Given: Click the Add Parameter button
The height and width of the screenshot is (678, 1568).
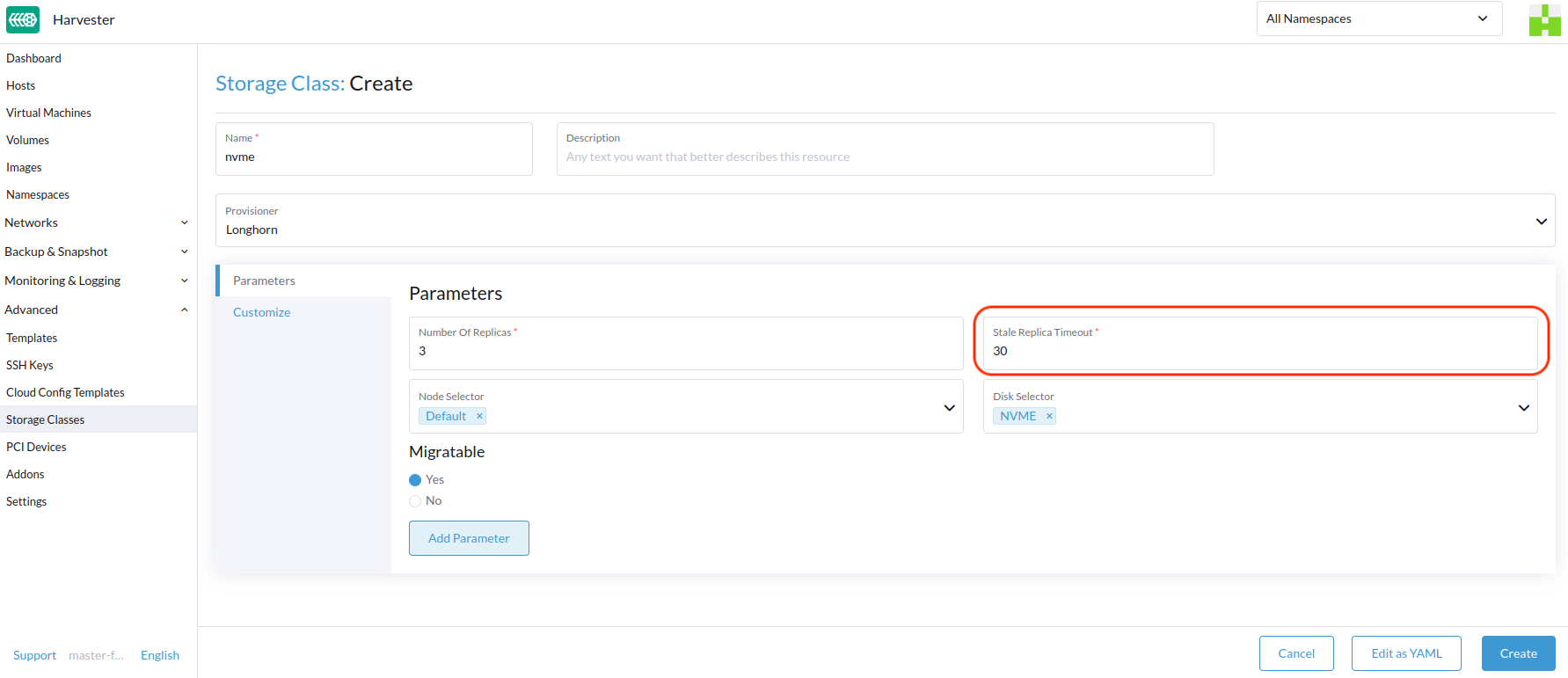Looking at the screenshot, I should coord(469,538).
